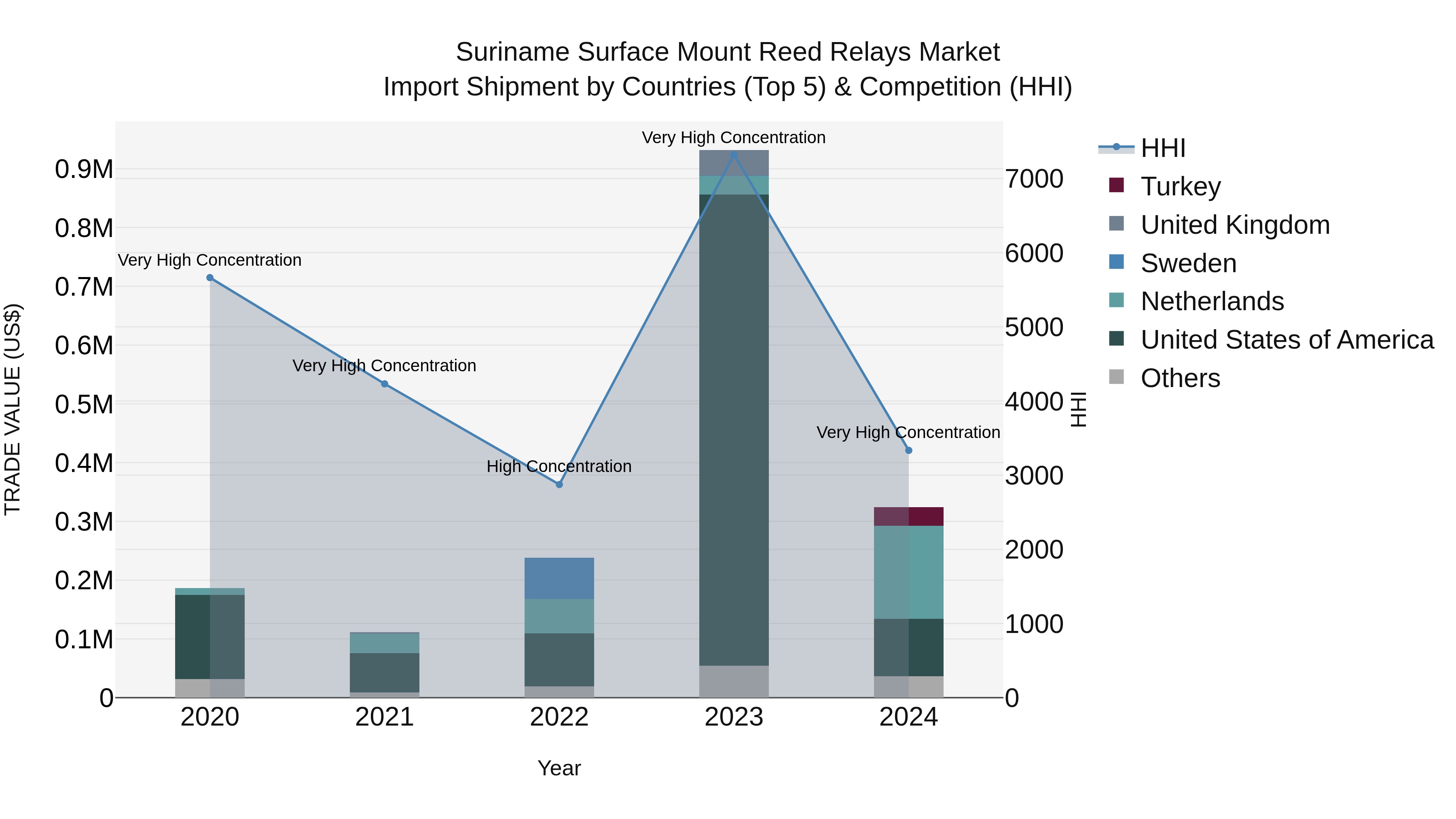Select the 2024 HHI data point
This screenshot has height=819, width=1456.
pyautogui.click(x=908, y=451)
